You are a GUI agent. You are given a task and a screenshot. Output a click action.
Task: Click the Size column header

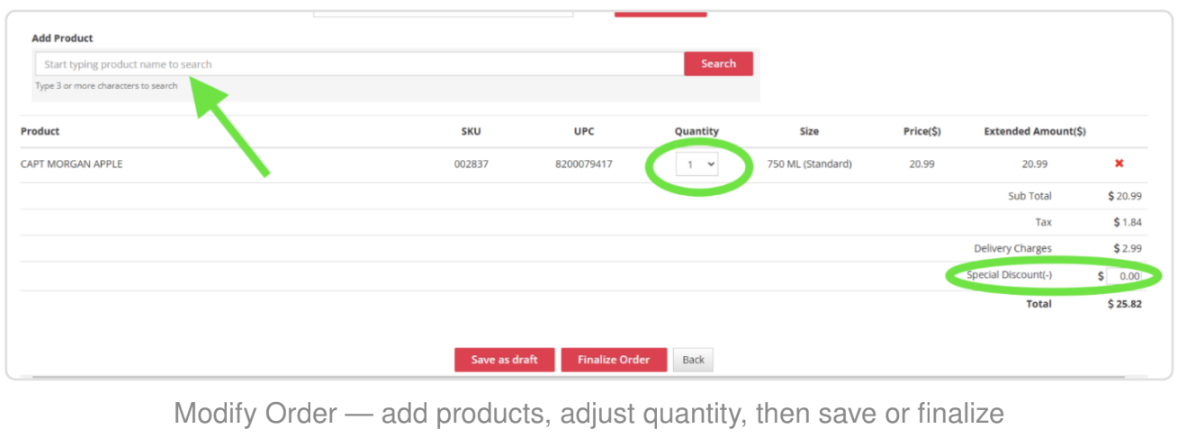[809, 132]
